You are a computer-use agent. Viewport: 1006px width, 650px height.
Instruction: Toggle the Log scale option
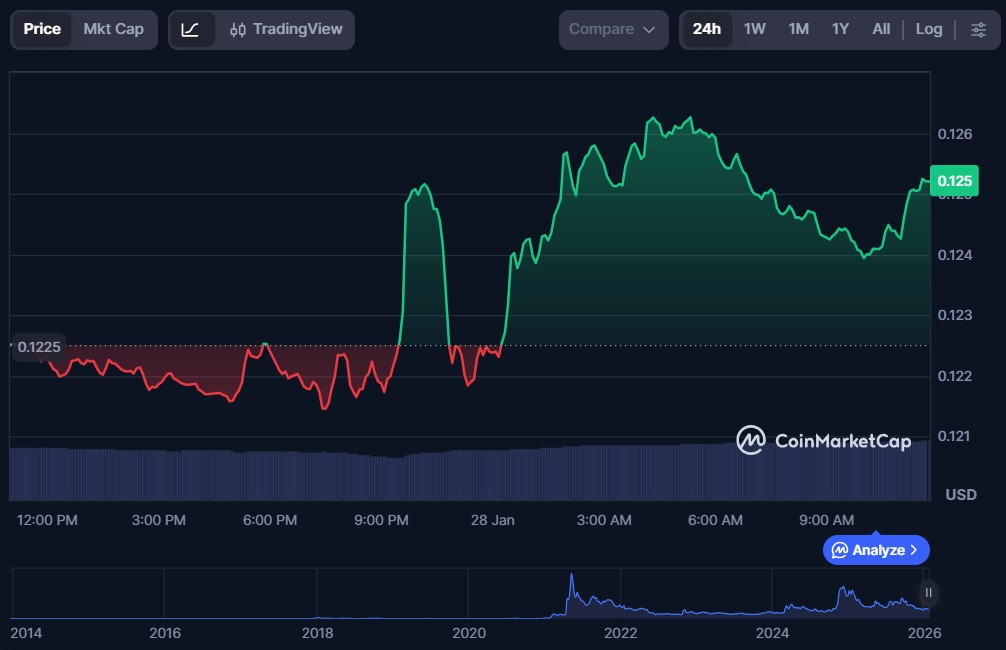[928, 30]
